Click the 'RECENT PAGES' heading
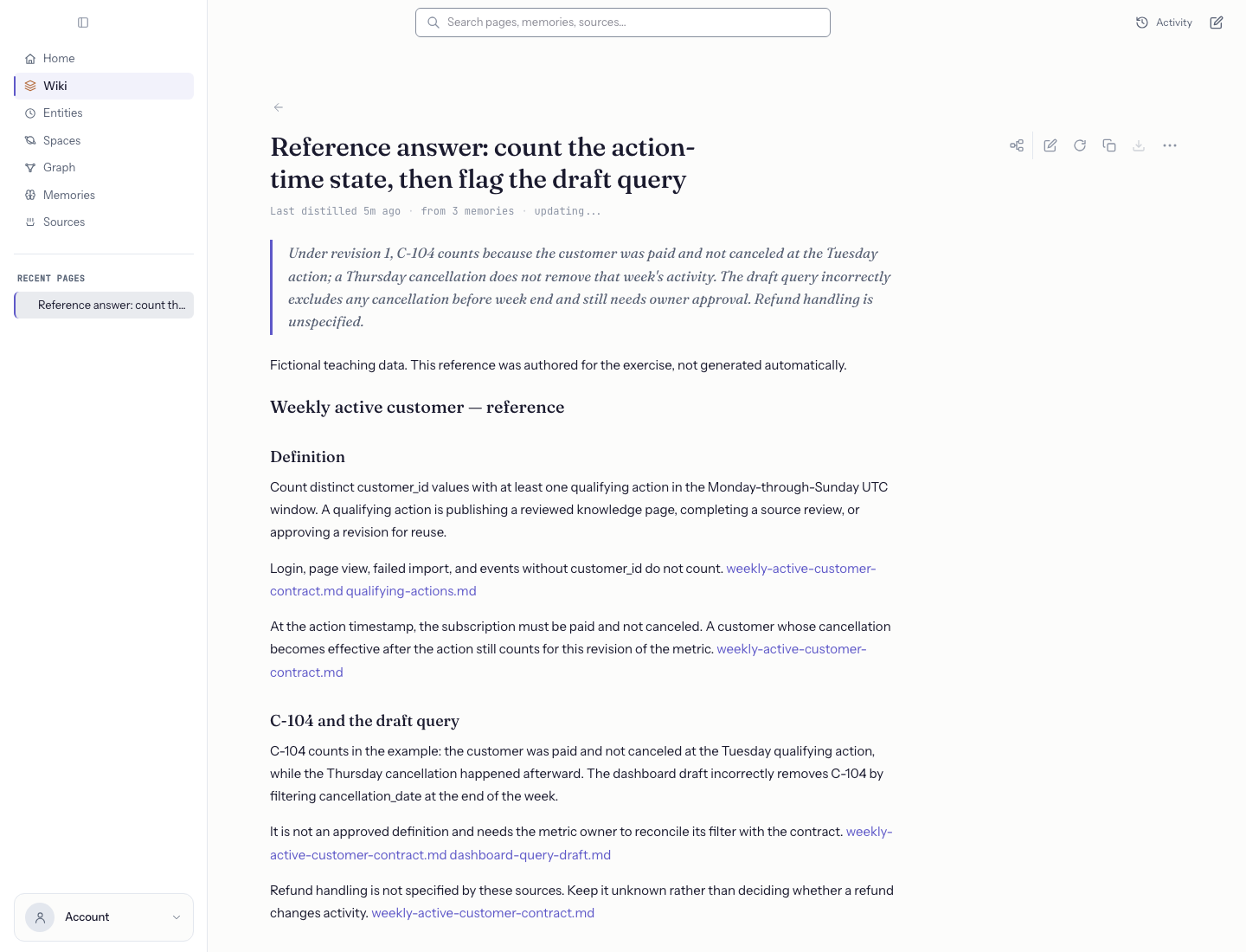 [51, 279]
